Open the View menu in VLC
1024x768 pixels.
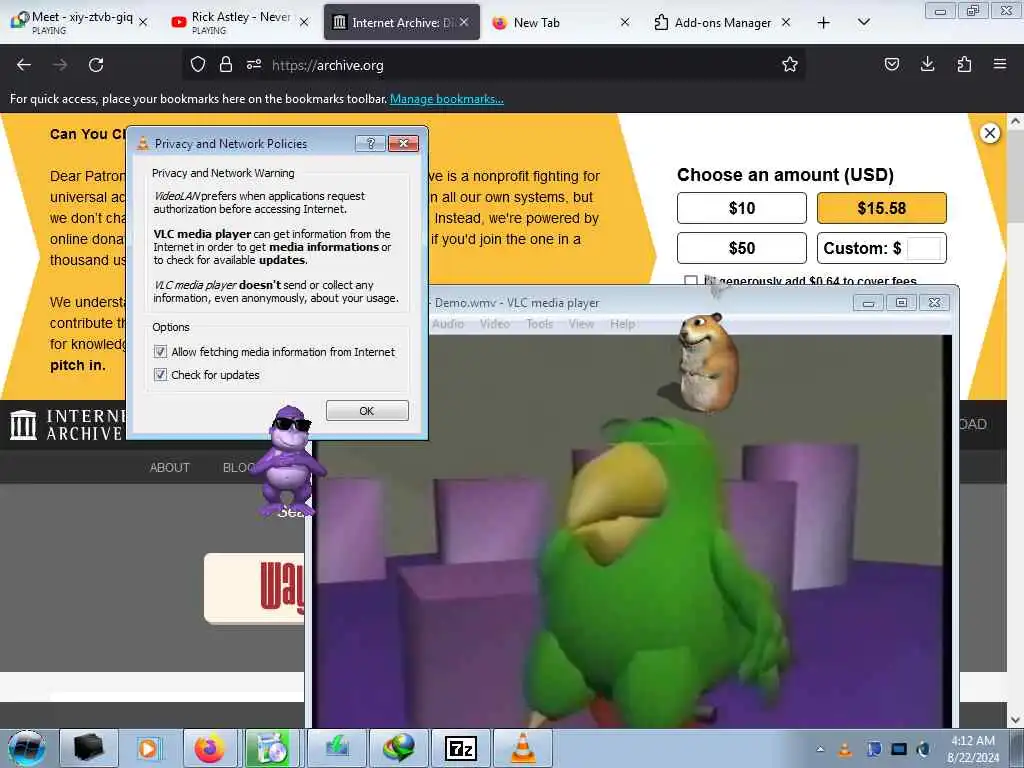click(581, 324)
